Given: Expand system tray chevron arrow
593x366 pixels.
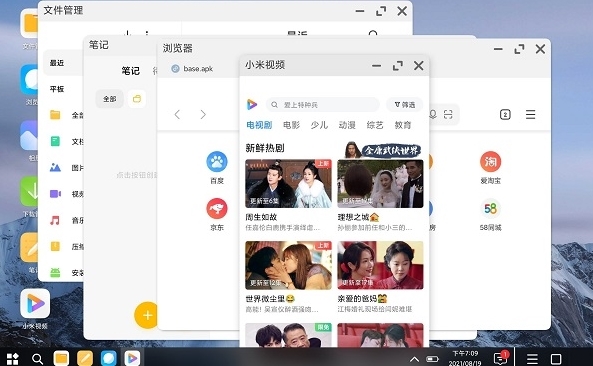Looking at the screenshot, I should pos(414,359).
